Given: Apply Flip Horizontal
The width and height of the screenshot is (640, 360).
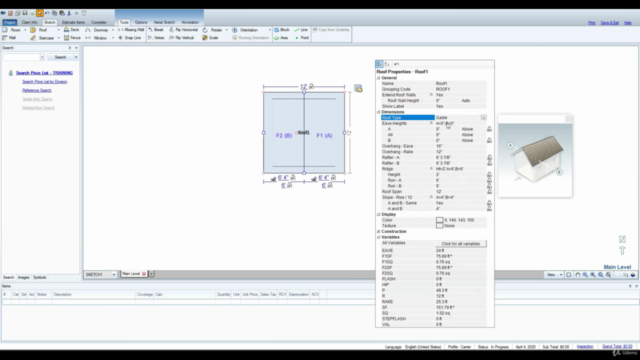Looking at the screenshot, I should 183,30.
